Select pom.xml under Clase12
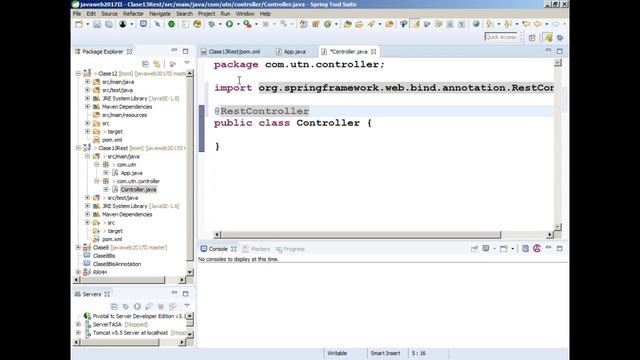 point(112,140)
